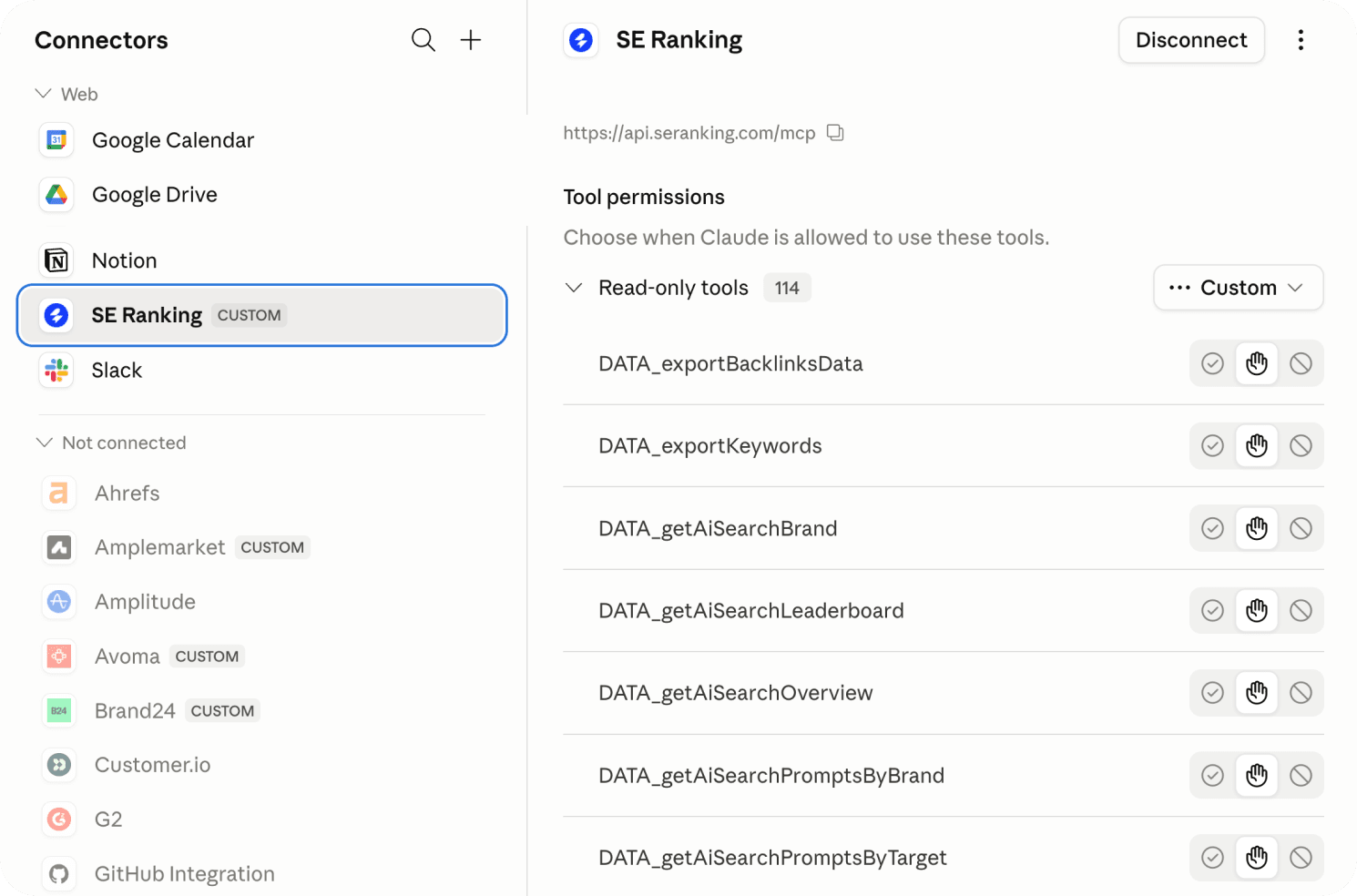Set DATA_getAiSearchBrand to needs approval
This screenshot has width=1357, height=896.
click(x=1257, y=528)
